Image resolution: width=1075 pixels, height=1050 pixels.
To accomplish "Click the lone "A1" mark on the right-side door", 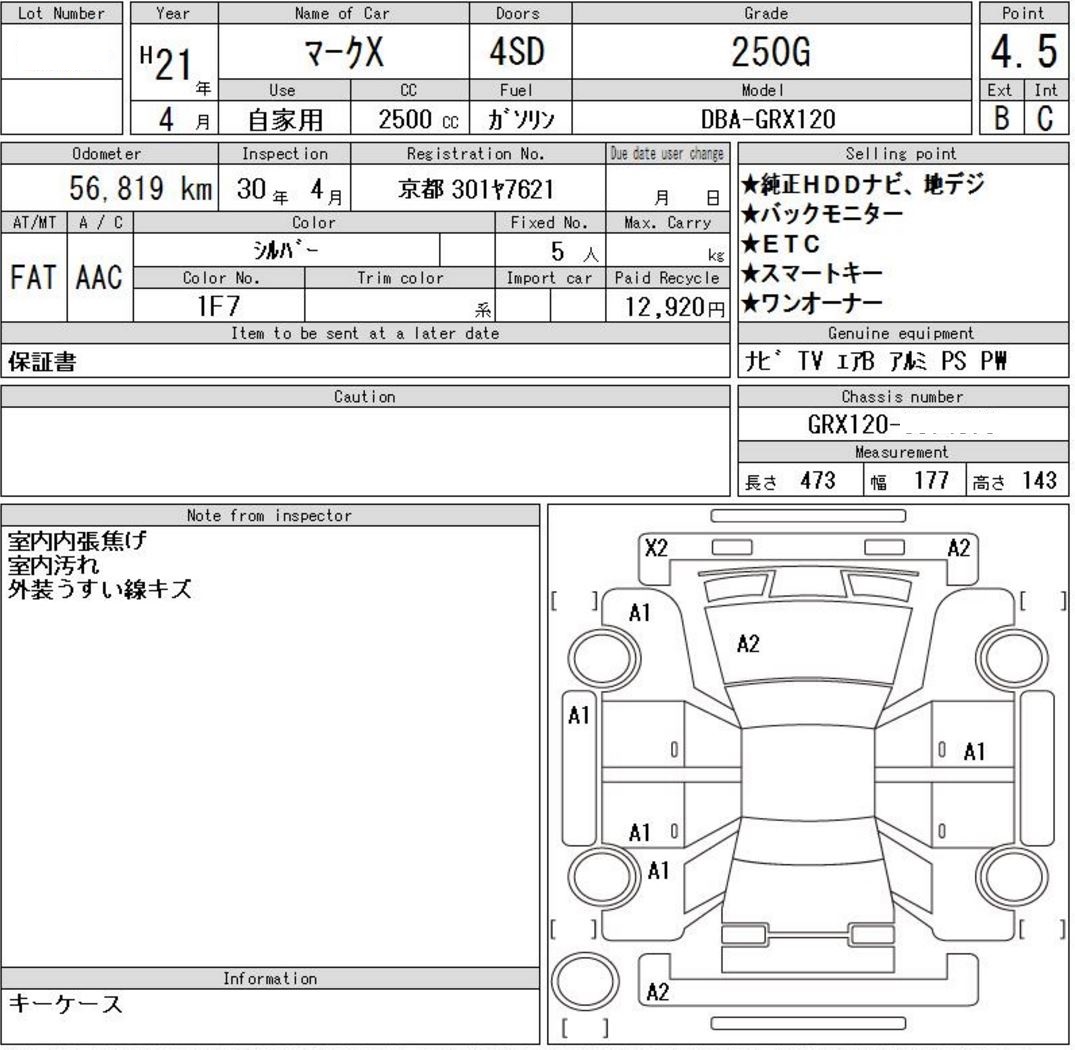I will point(974,752).
